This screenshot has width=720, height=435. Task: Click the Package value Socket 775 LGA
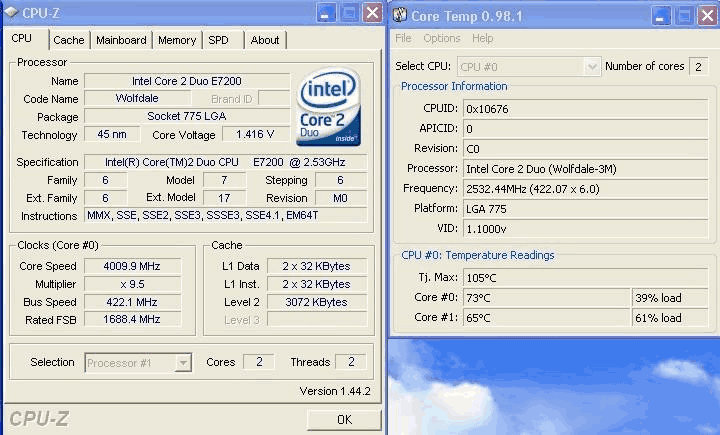pos(187,116)
